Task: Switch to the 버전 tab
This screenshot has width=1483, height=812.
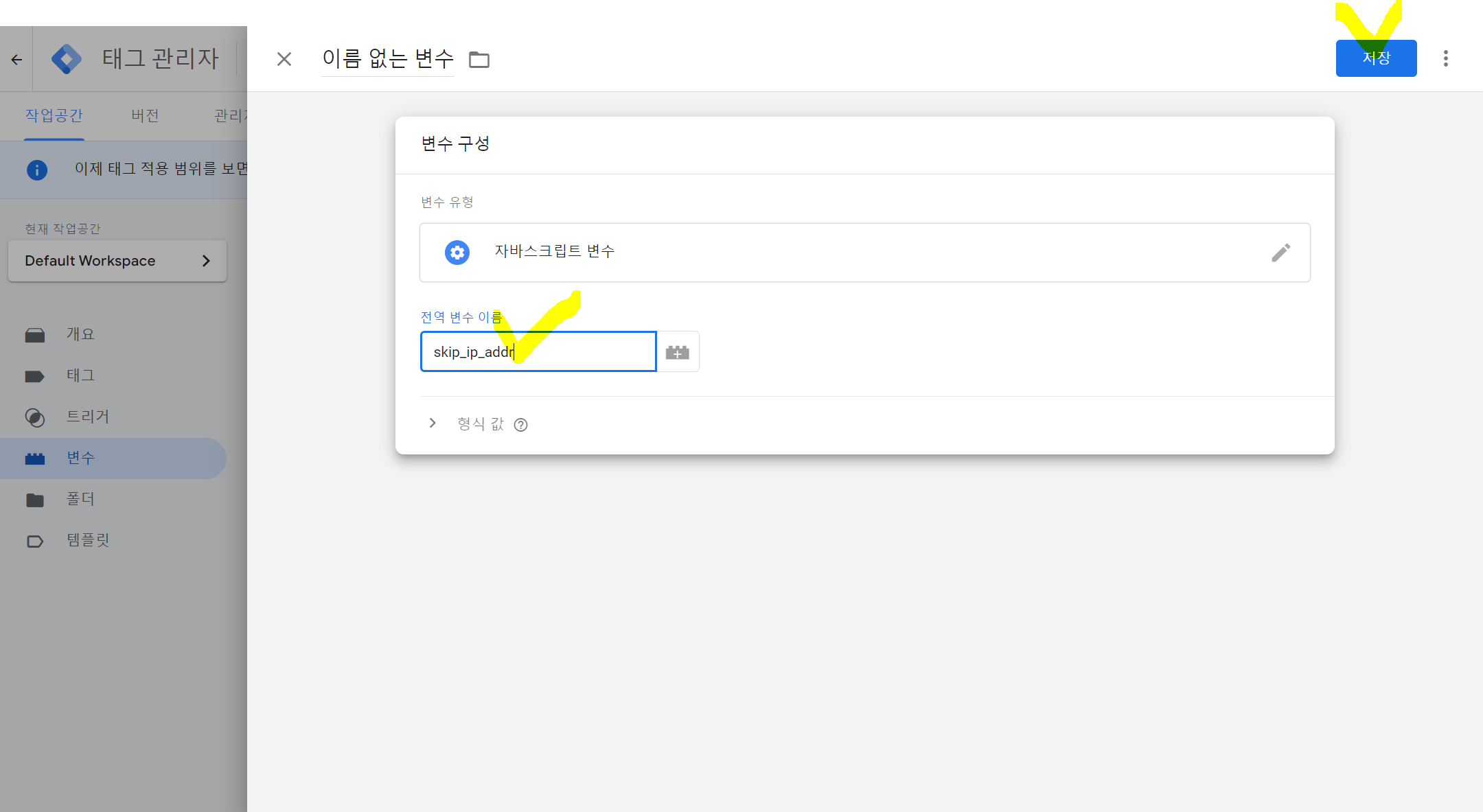Action: coord(145,115)
